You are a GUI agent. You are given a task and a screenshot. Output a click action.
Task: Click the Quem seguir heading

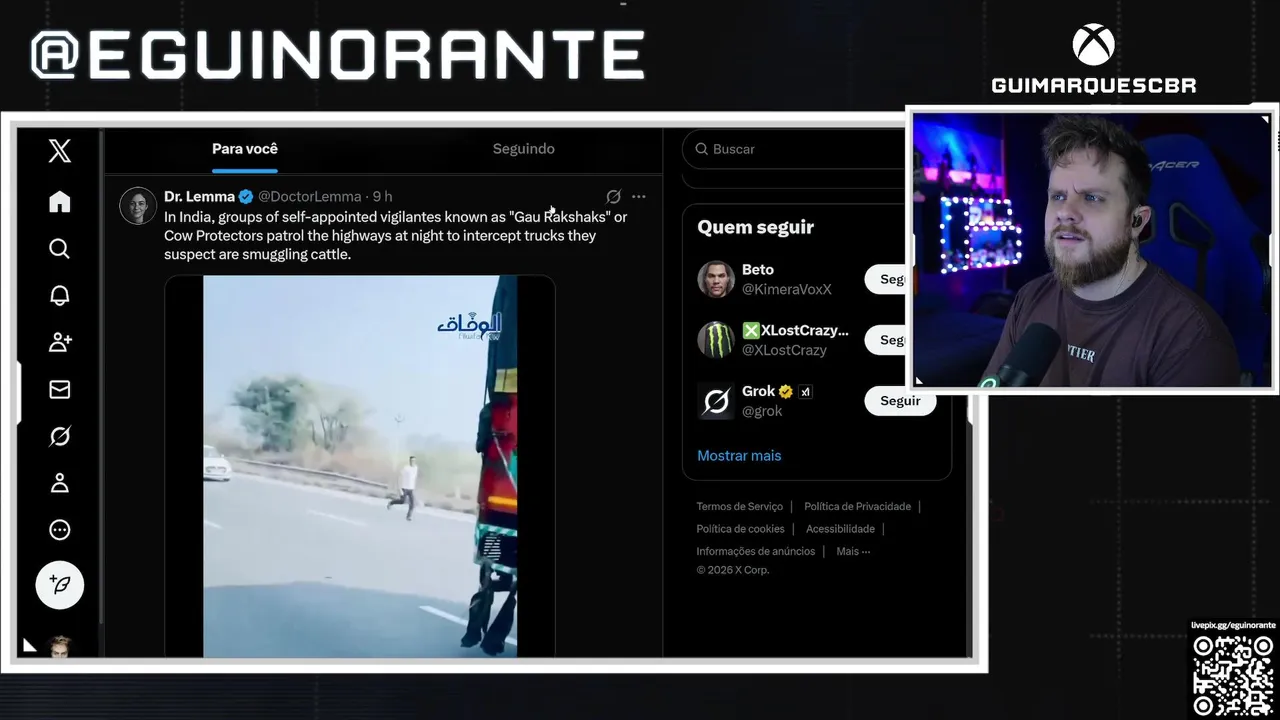pyautogui.click(x=756, y=227)
